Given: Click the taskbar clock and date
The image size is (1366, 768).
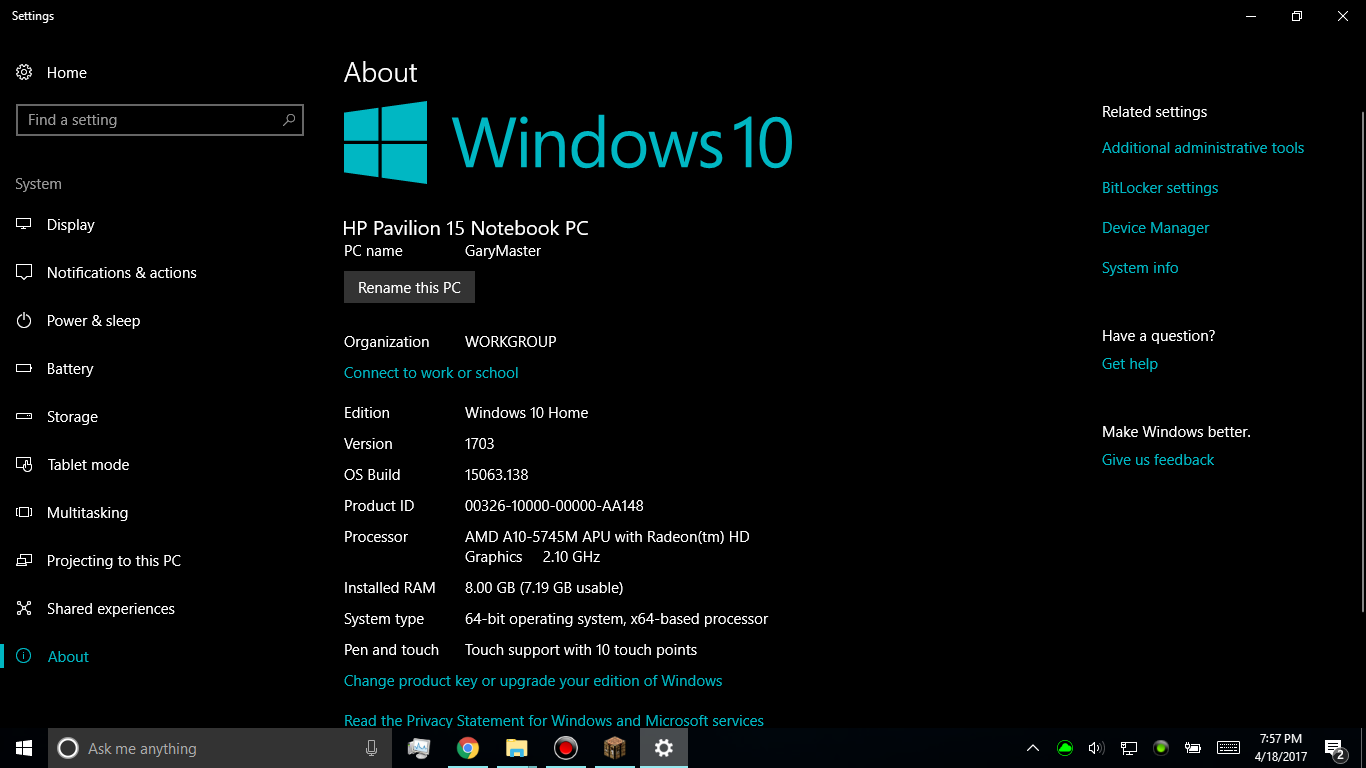Looking at the screenshot, I should pos(1280,748).
